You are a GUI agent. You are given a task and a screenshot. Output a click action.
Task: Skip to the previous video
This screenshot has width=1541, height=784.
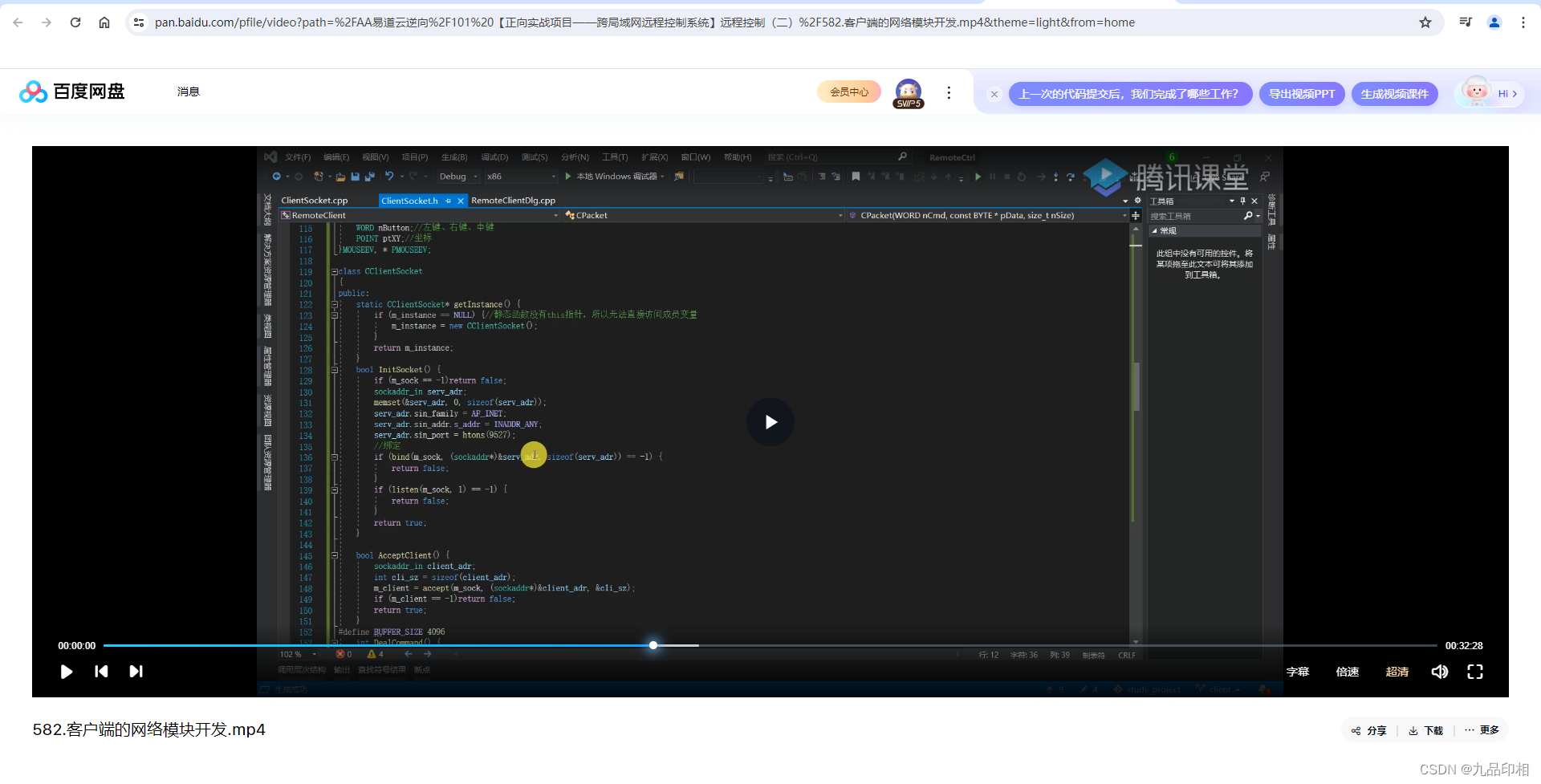pos(101,672)
